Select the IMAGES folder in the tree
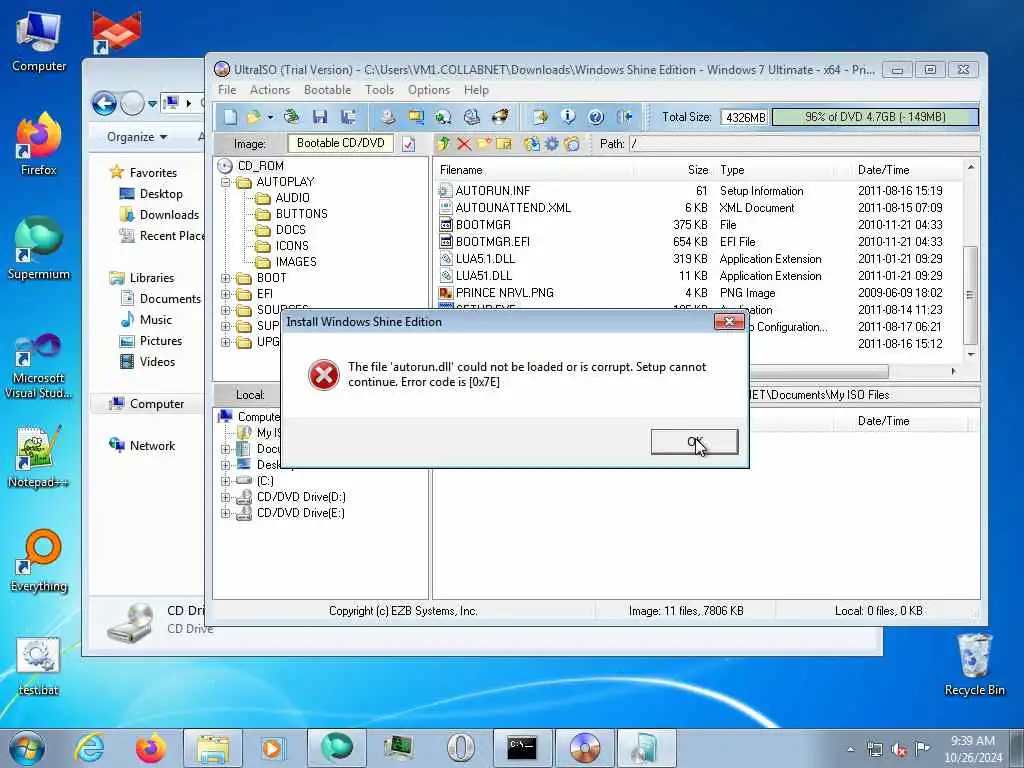The image size is (1024, 768). 296,262
